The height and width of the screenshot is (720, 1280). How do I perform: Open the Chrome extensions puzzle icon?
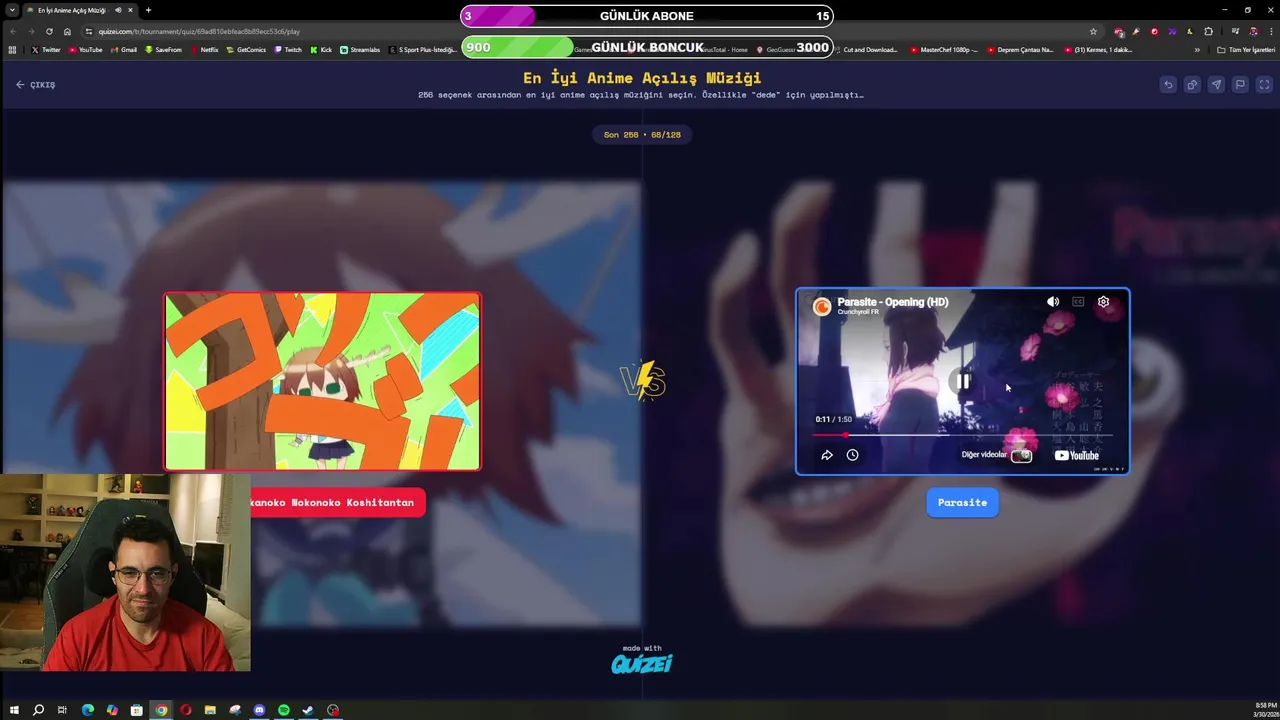pos(1208,31)
